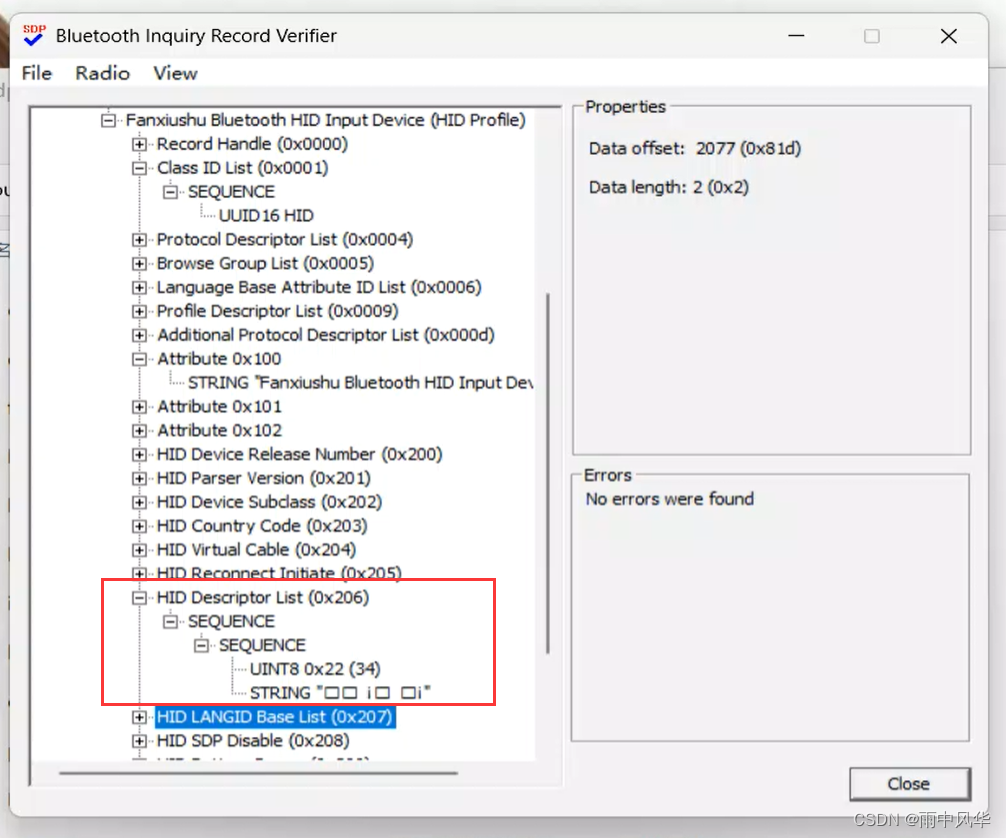Expand HID Parser Version (0x201)
This screenshot has width=1006, height=838.
click(x=139, y=478)
